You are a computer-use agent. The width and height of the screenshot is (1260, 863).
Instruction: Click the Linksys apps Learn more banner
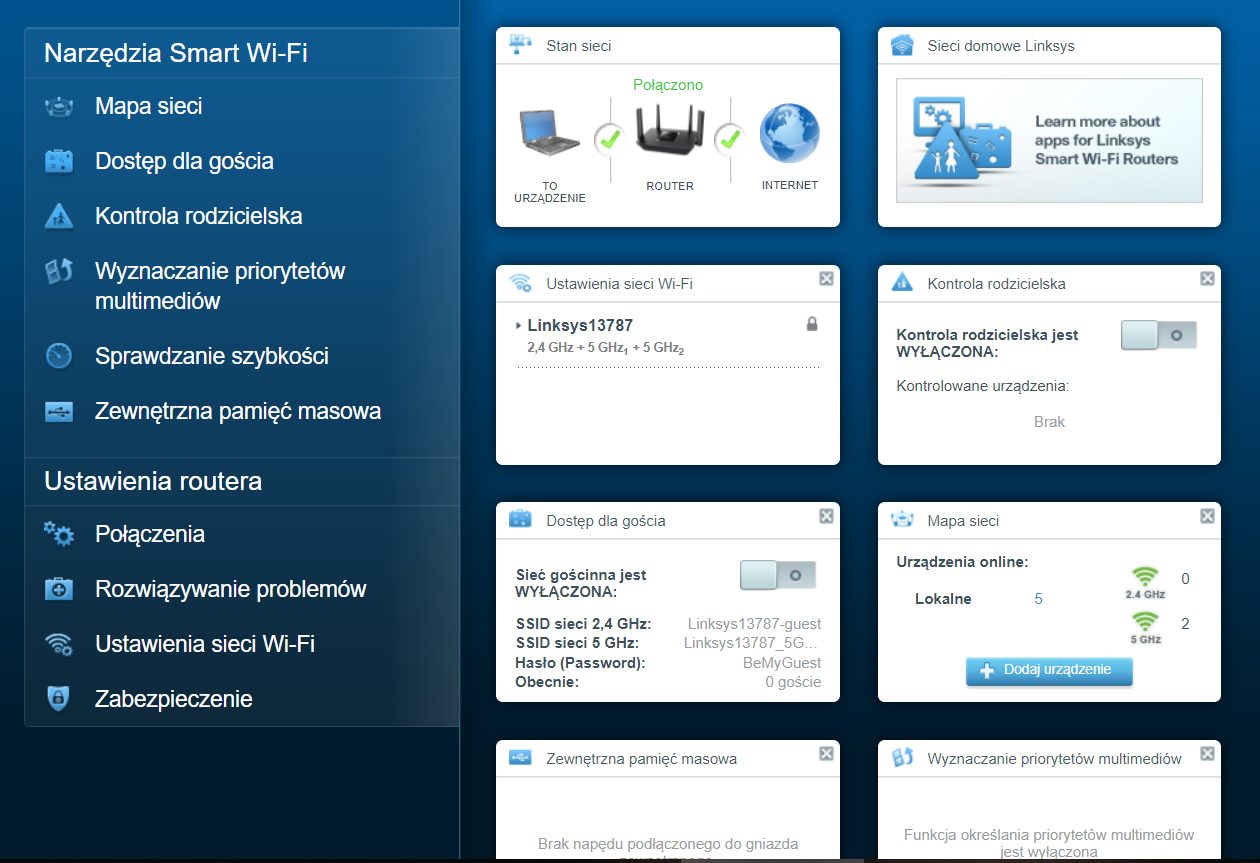point(1049,141)
